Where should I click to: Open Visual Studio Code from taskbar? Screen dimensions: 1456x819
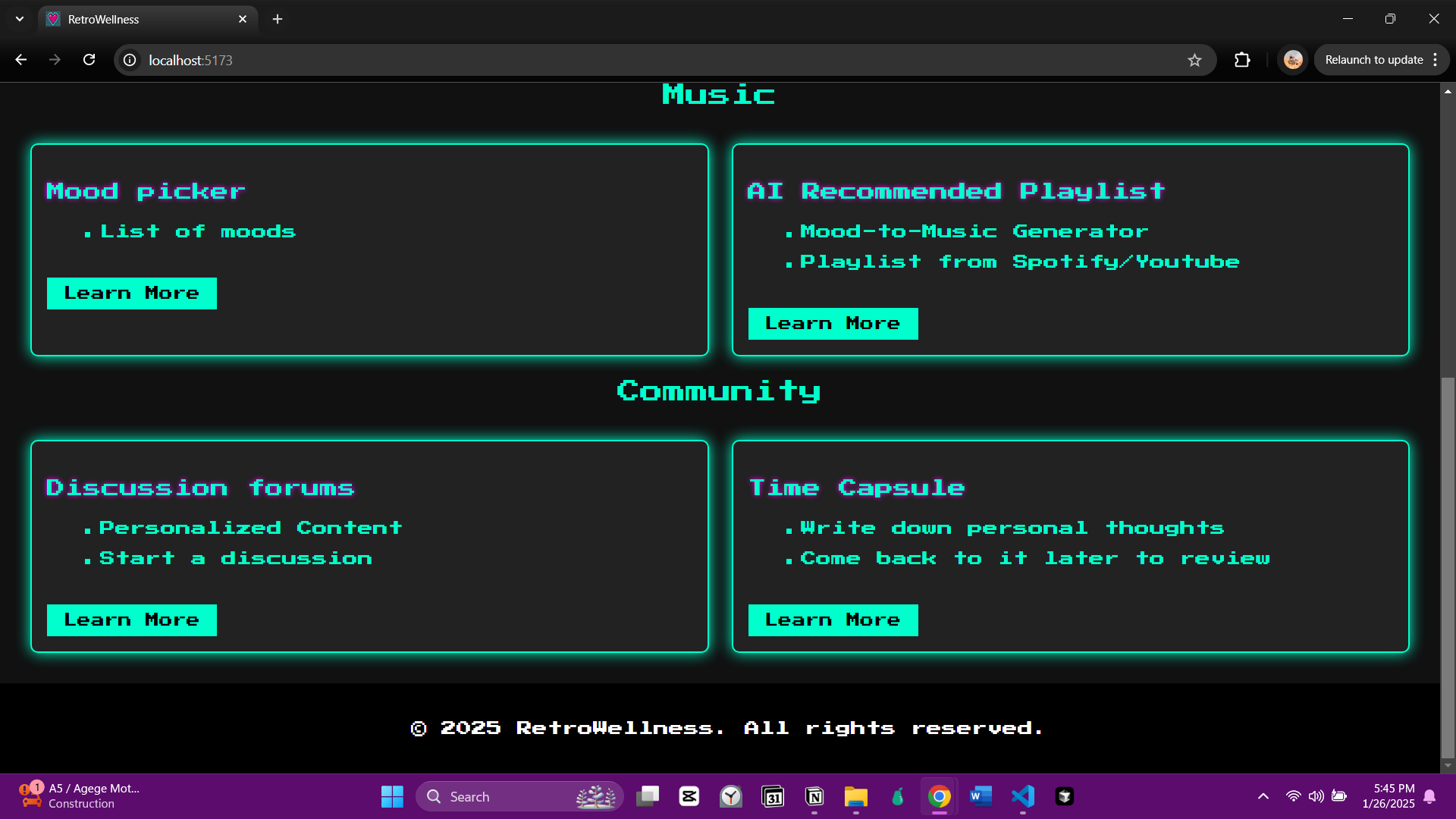point(1022,796)
